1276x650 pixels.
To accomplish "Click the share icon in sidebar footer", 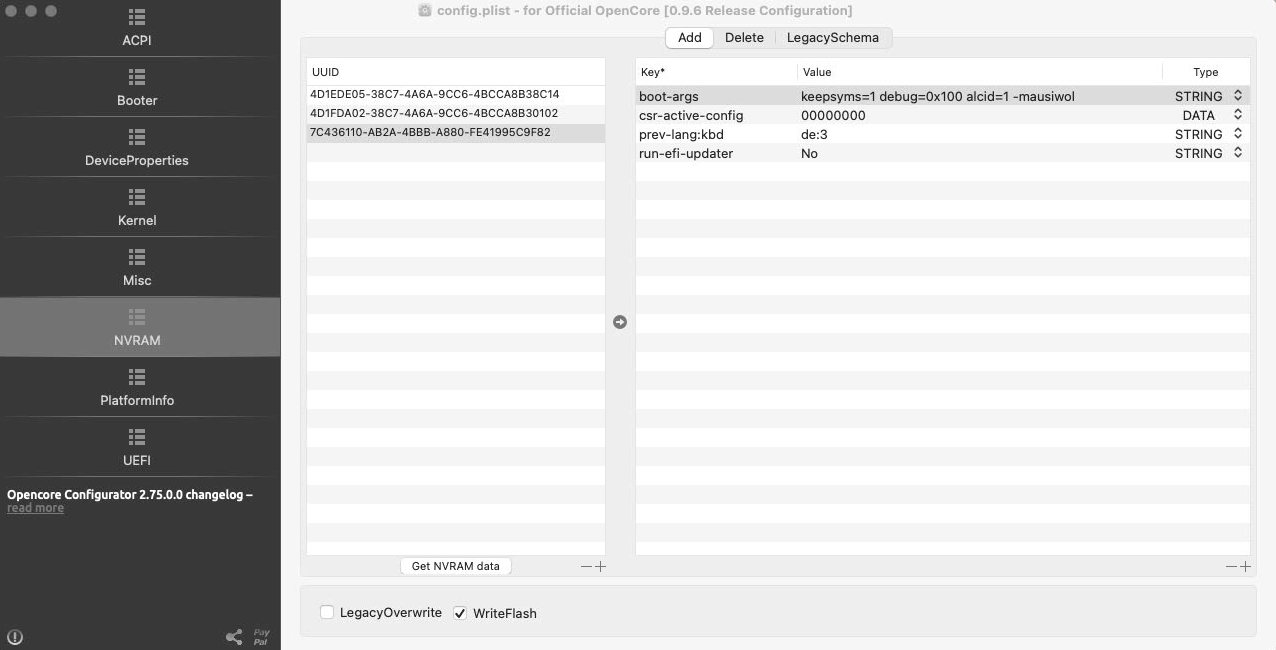I will point(234,637).
